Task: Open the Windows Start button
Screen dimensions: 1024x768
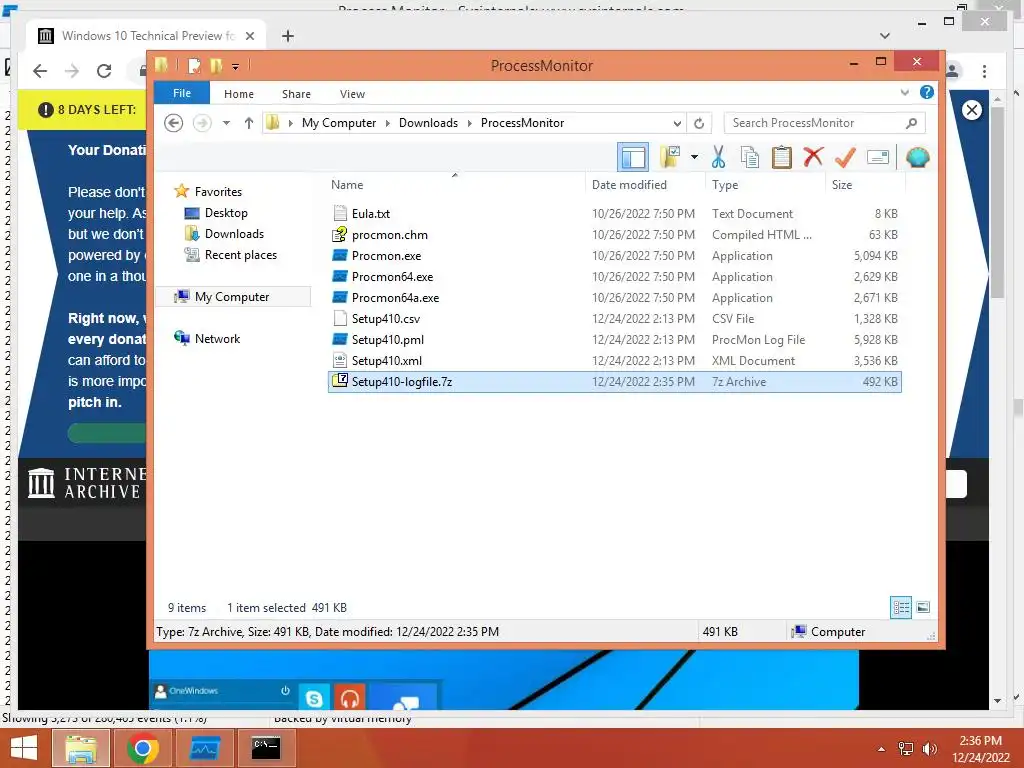Action: [x=24, y=748]
